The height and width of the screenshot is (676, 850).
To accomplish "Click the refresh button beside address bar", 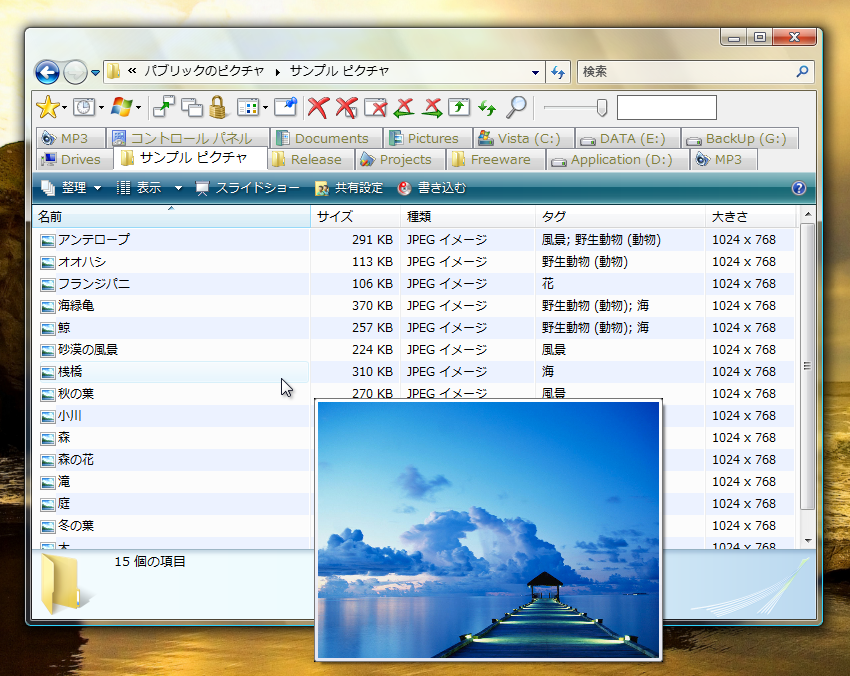I will pos(558,72).
